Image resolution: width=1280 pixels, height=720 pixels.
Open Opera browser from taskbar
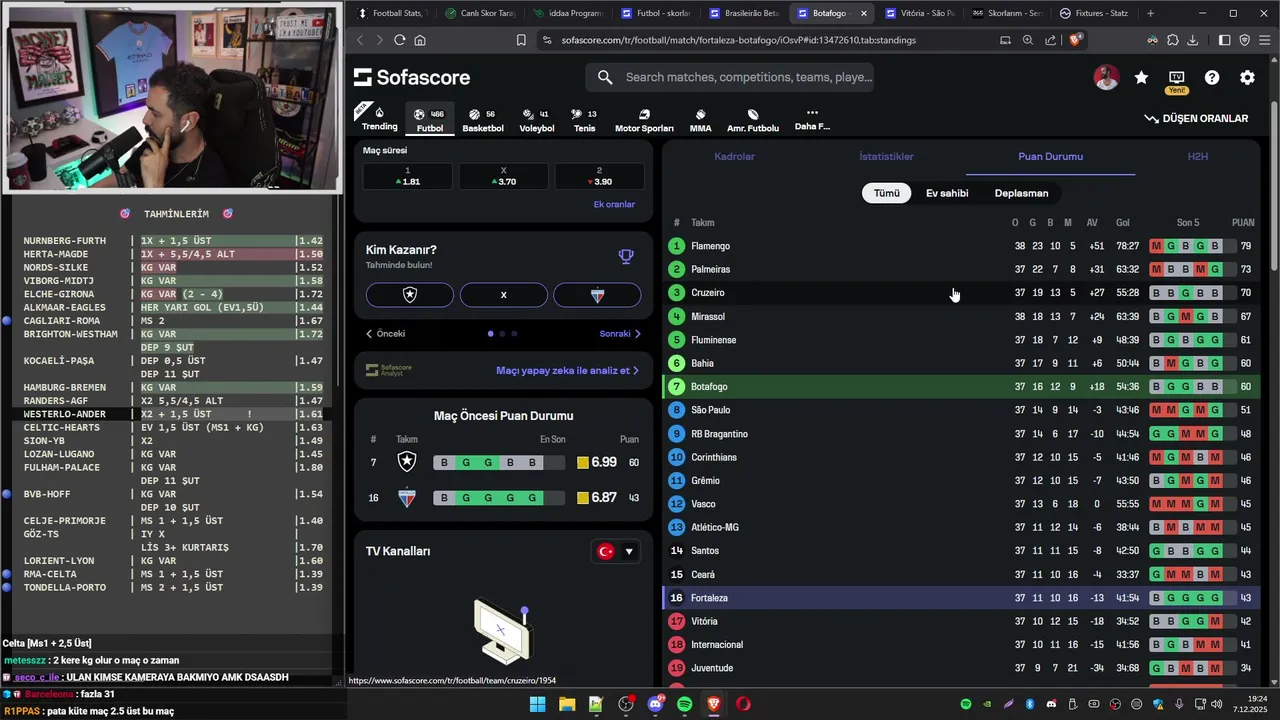click(x=743, y=704)
